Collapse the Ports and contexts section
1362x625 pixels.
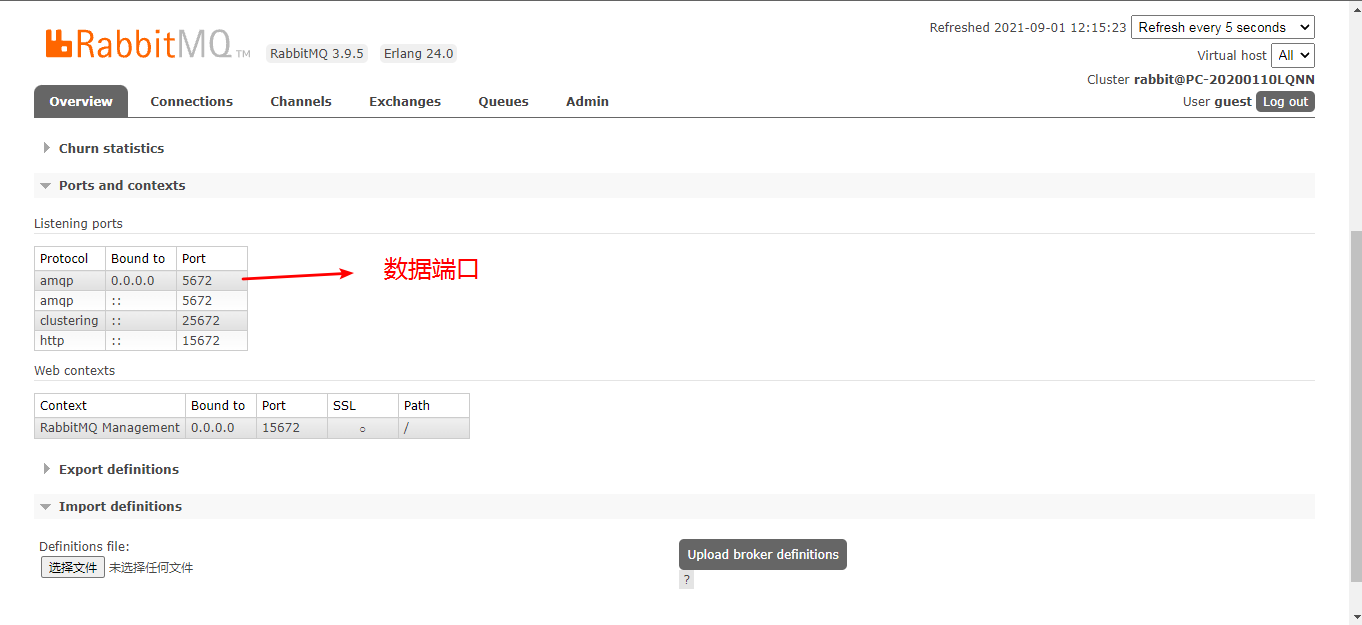click(121, 185)
